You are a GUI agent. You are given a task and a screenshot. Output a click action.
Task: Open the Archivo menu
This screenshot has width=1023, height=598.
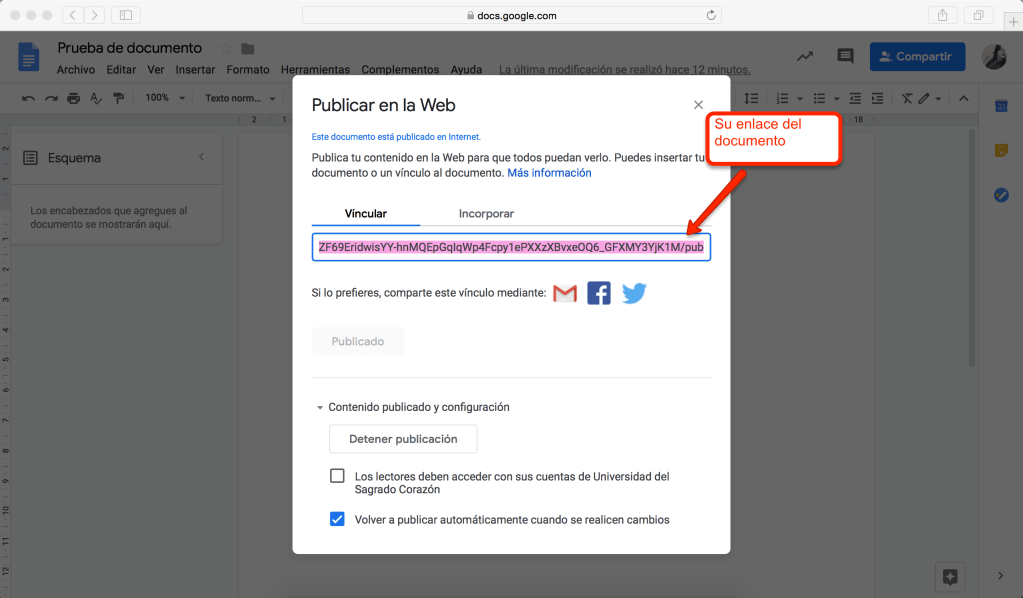coord(75,70)
